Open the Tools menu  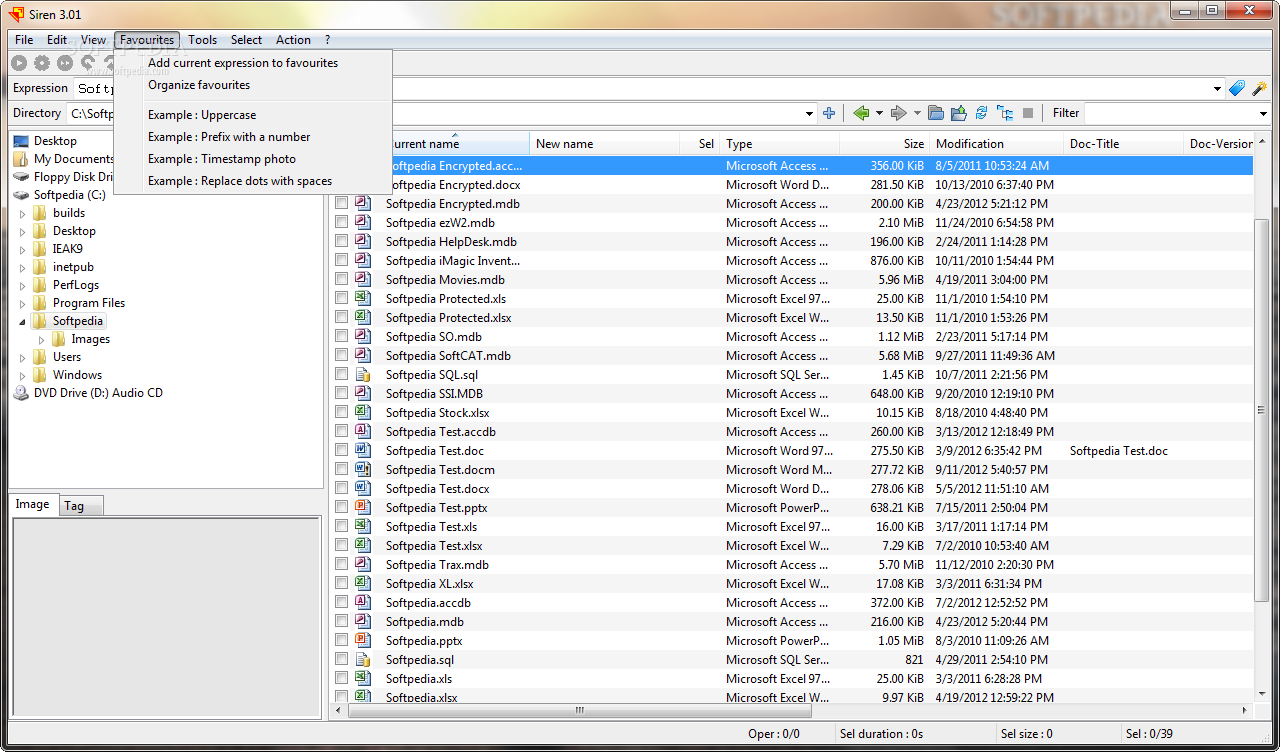(x=202, y=40)
